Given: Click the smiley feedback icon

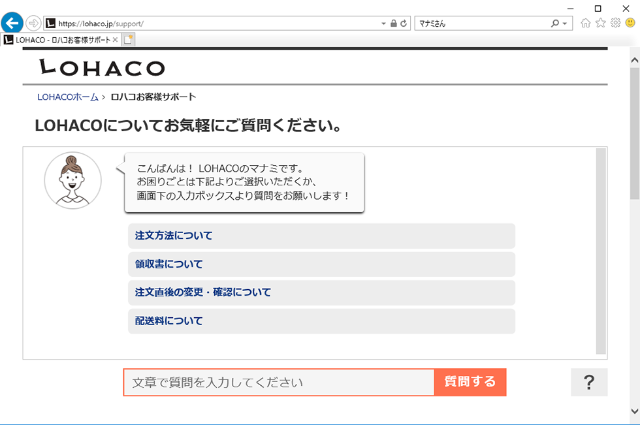Looking at the screenshot, I should coord(629,22).
